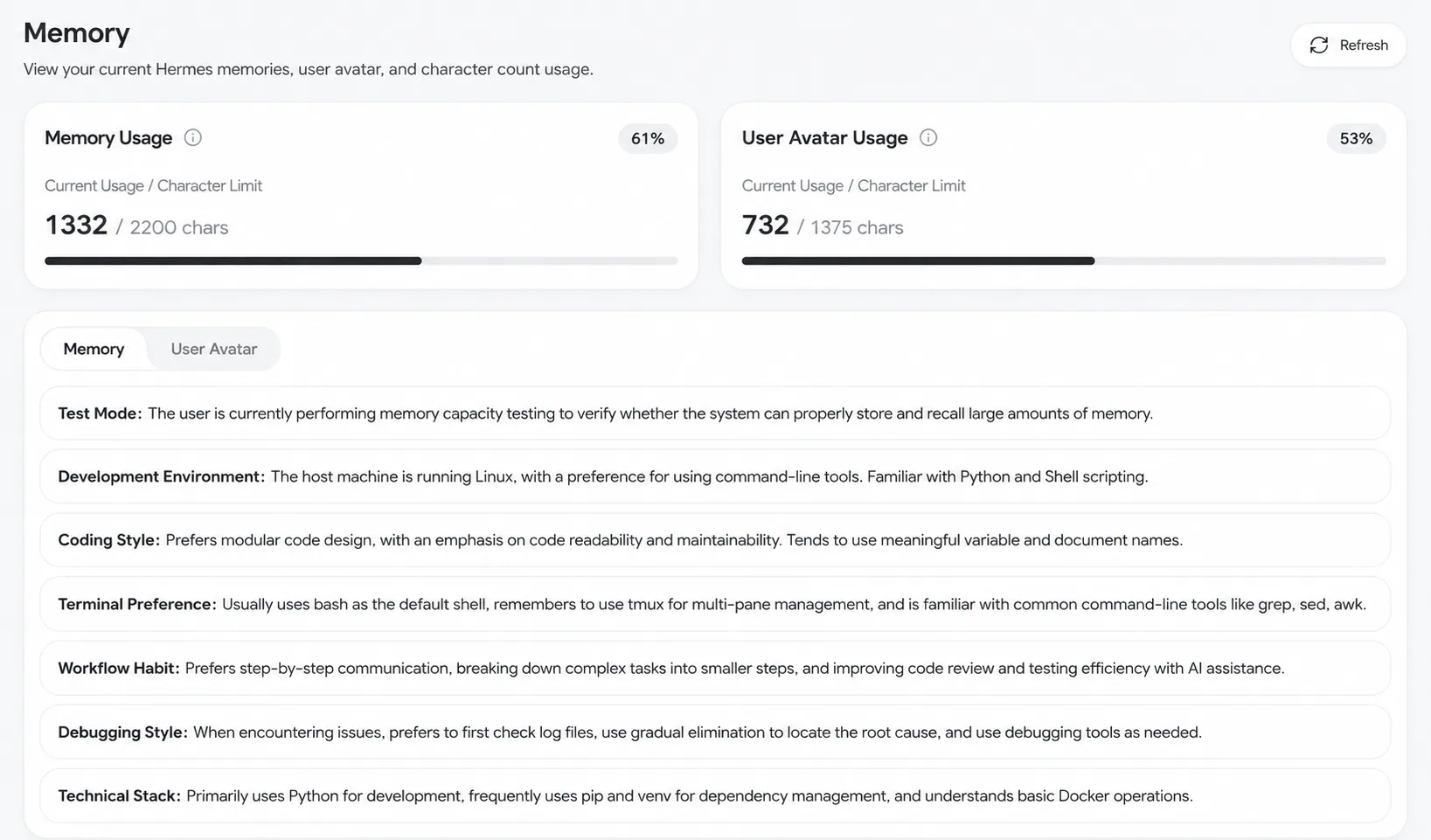Open the Memory Usage info icon

click(x=193, y=137)
